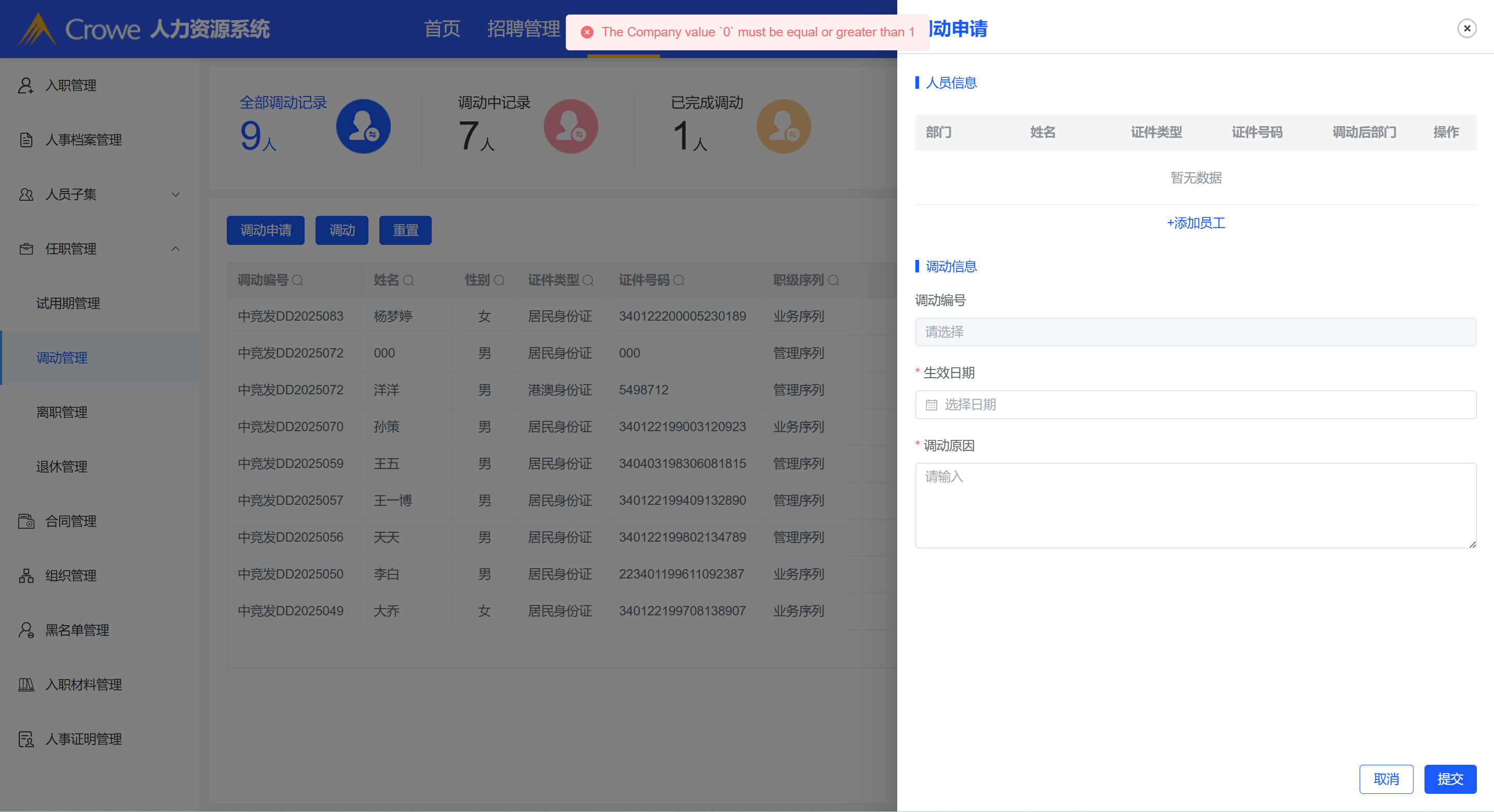Open 招聘管理 in the top navigation

tap(523, 29)
